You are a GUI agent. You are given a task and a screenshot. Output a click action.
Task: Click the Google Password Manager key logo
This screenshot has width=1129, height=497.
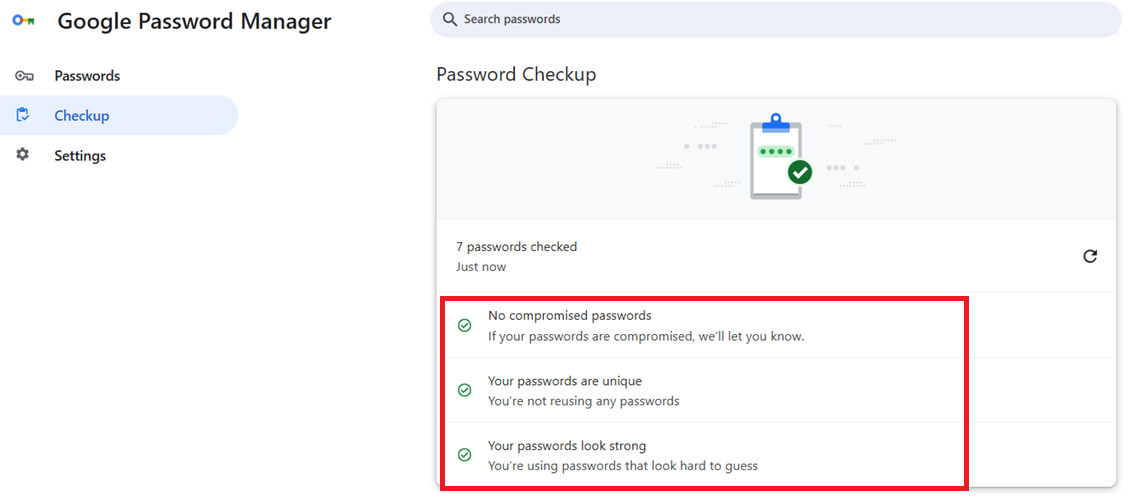point(23,21)
